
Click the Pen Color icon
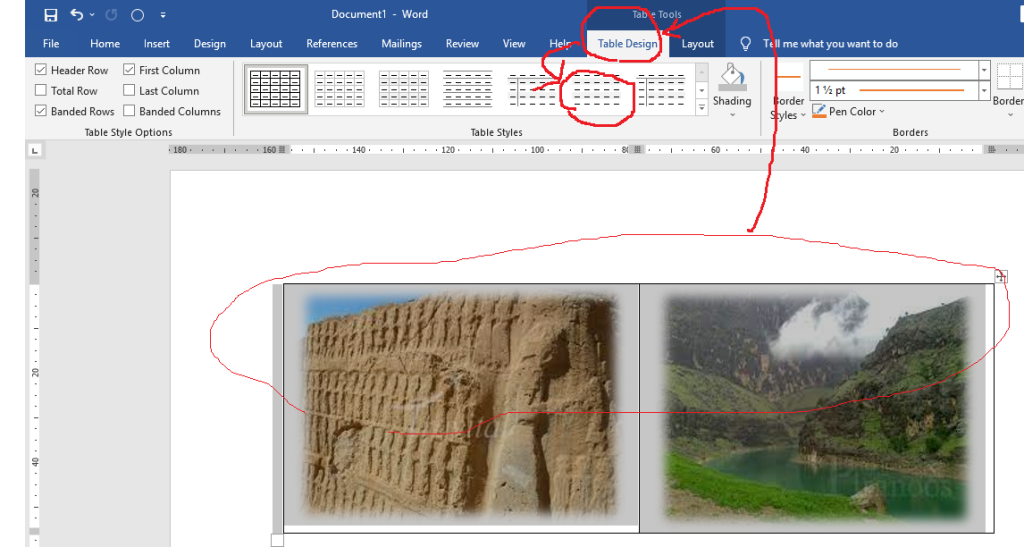tap(819, 111)
